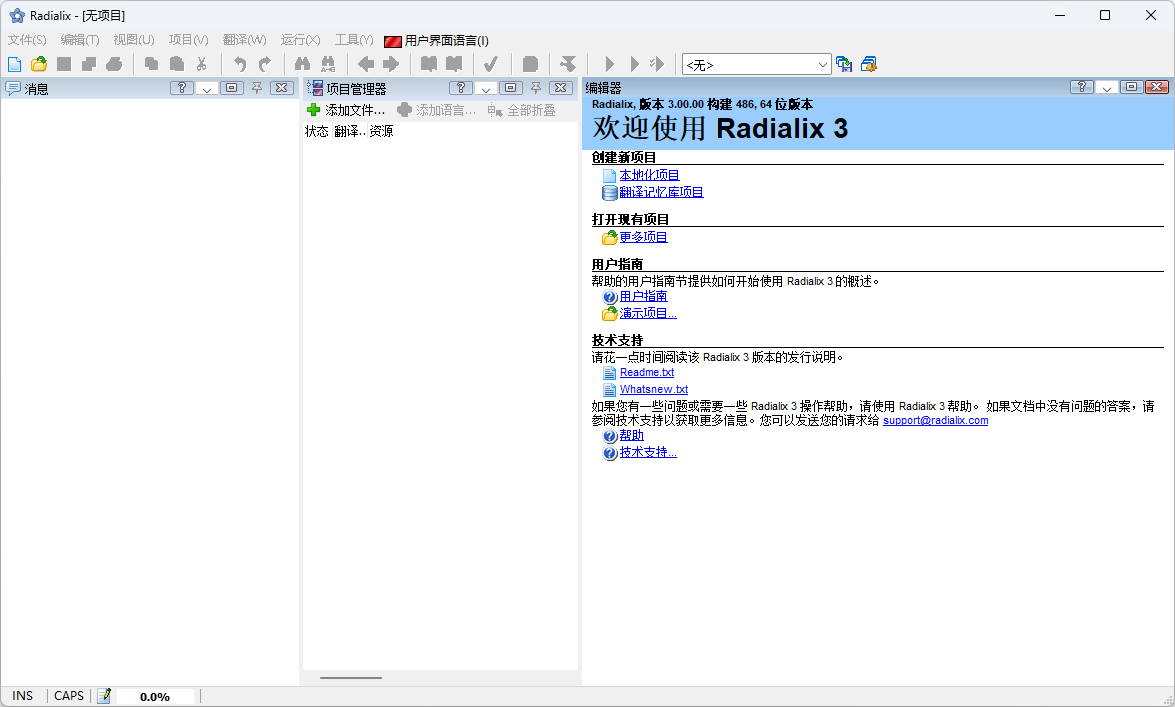Toggle the pin on the 消息 panel
The image size is (1175, 707).
257,88
